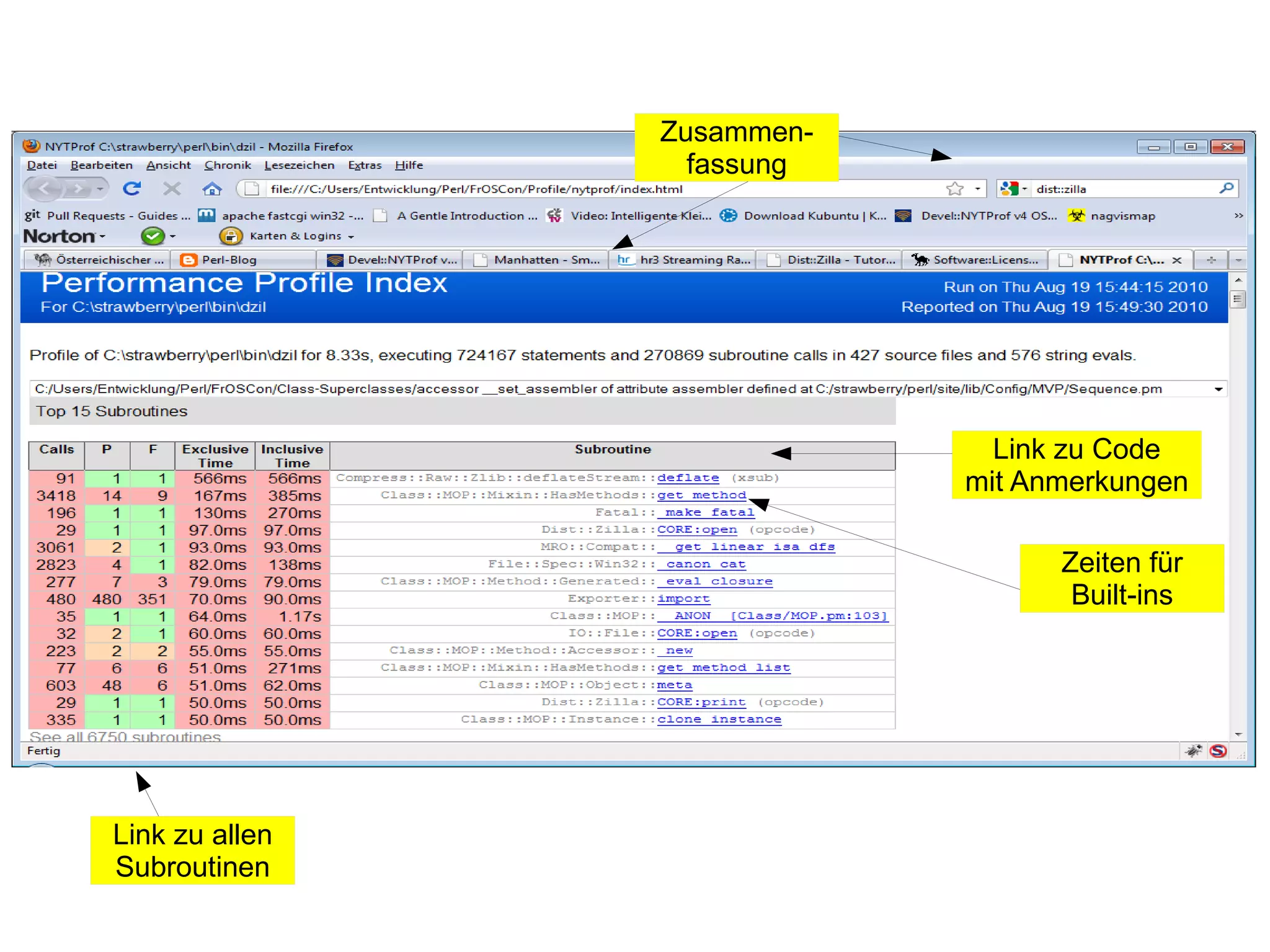This screenshot has height=952, width=1270.
Task: Click the NoScript icon in status bar
Action: 1218,751
